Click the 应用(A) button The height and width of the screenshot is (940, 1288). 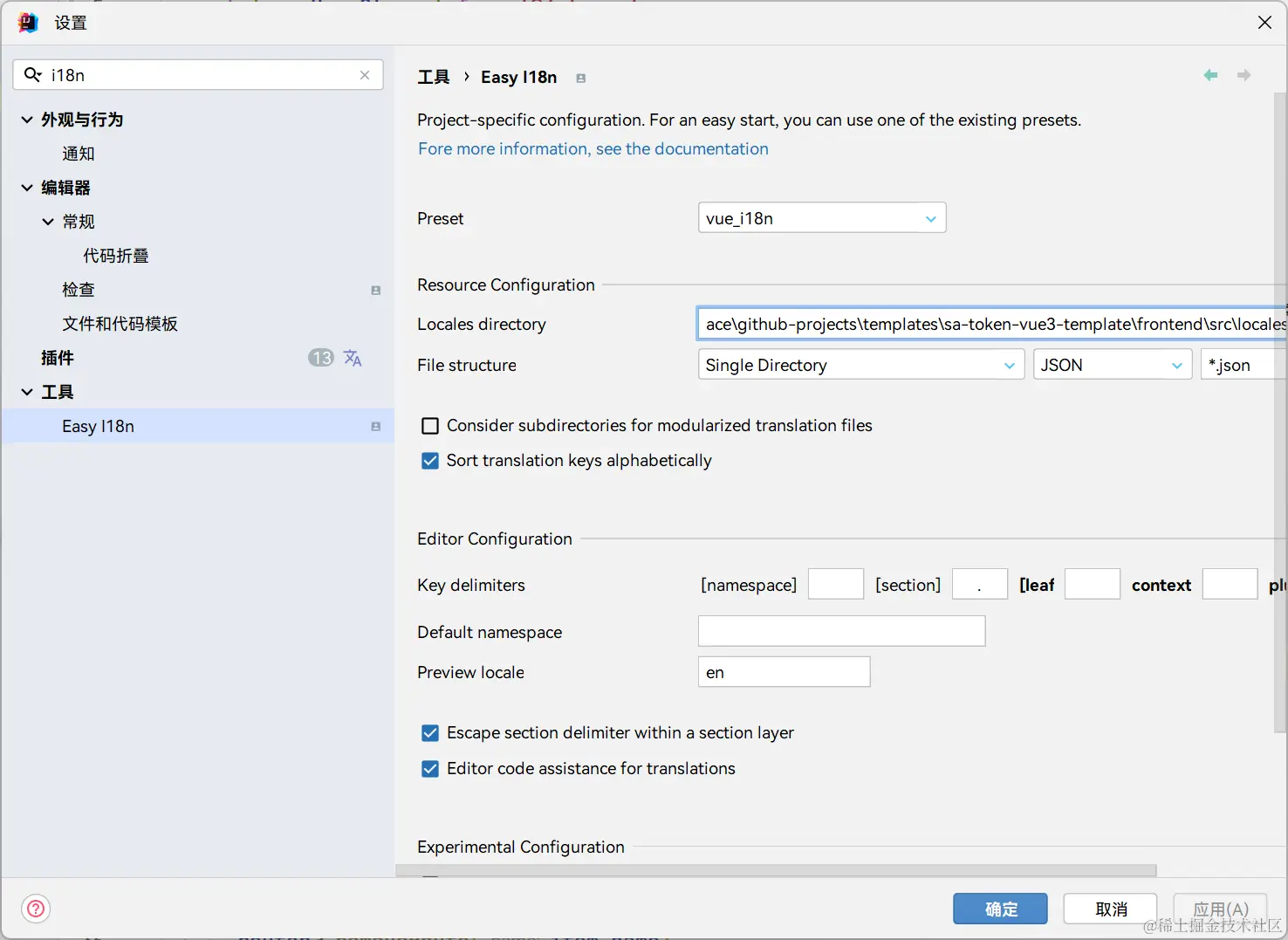pyautogui.click(x=1220, y=909)
